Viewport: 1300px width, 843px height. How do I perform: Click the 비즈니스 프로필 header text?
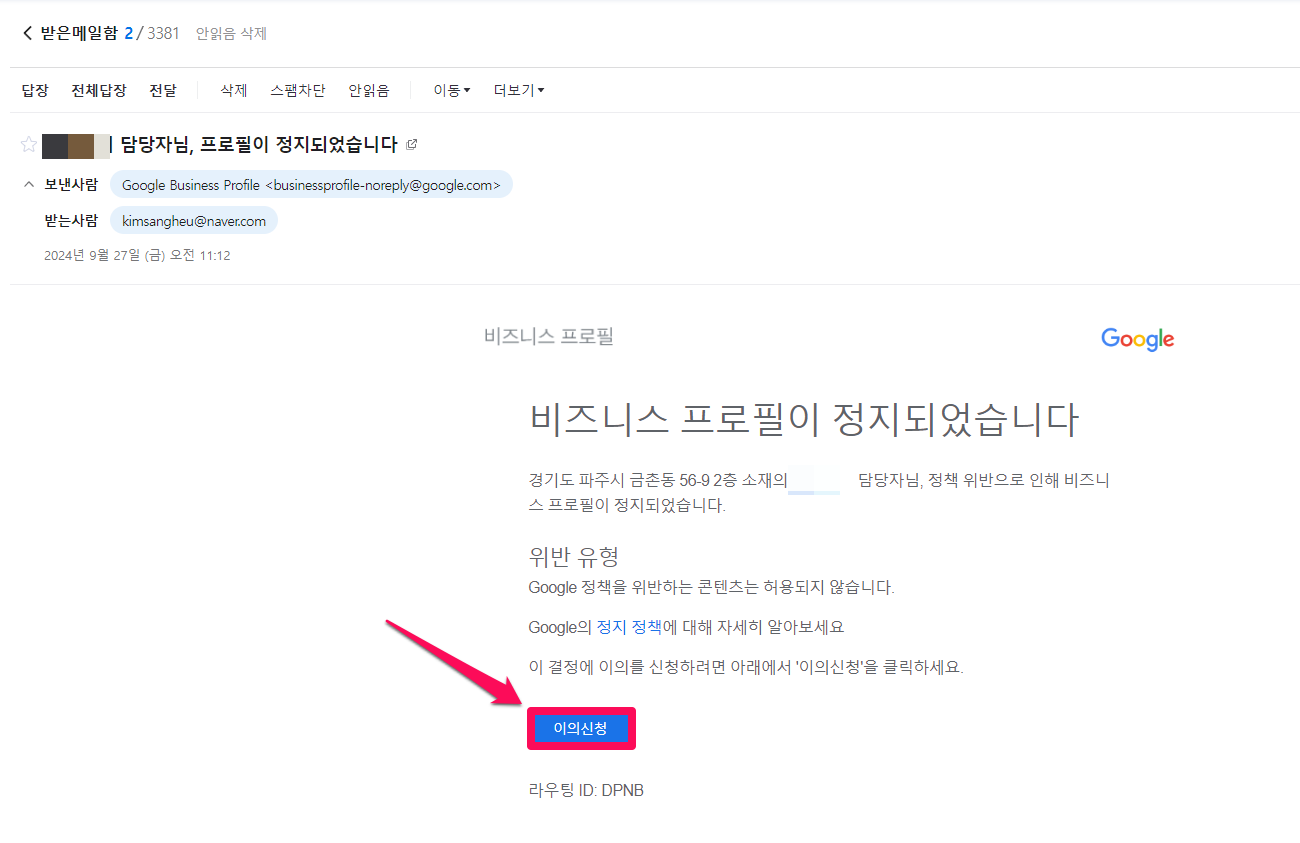point(548,337)
